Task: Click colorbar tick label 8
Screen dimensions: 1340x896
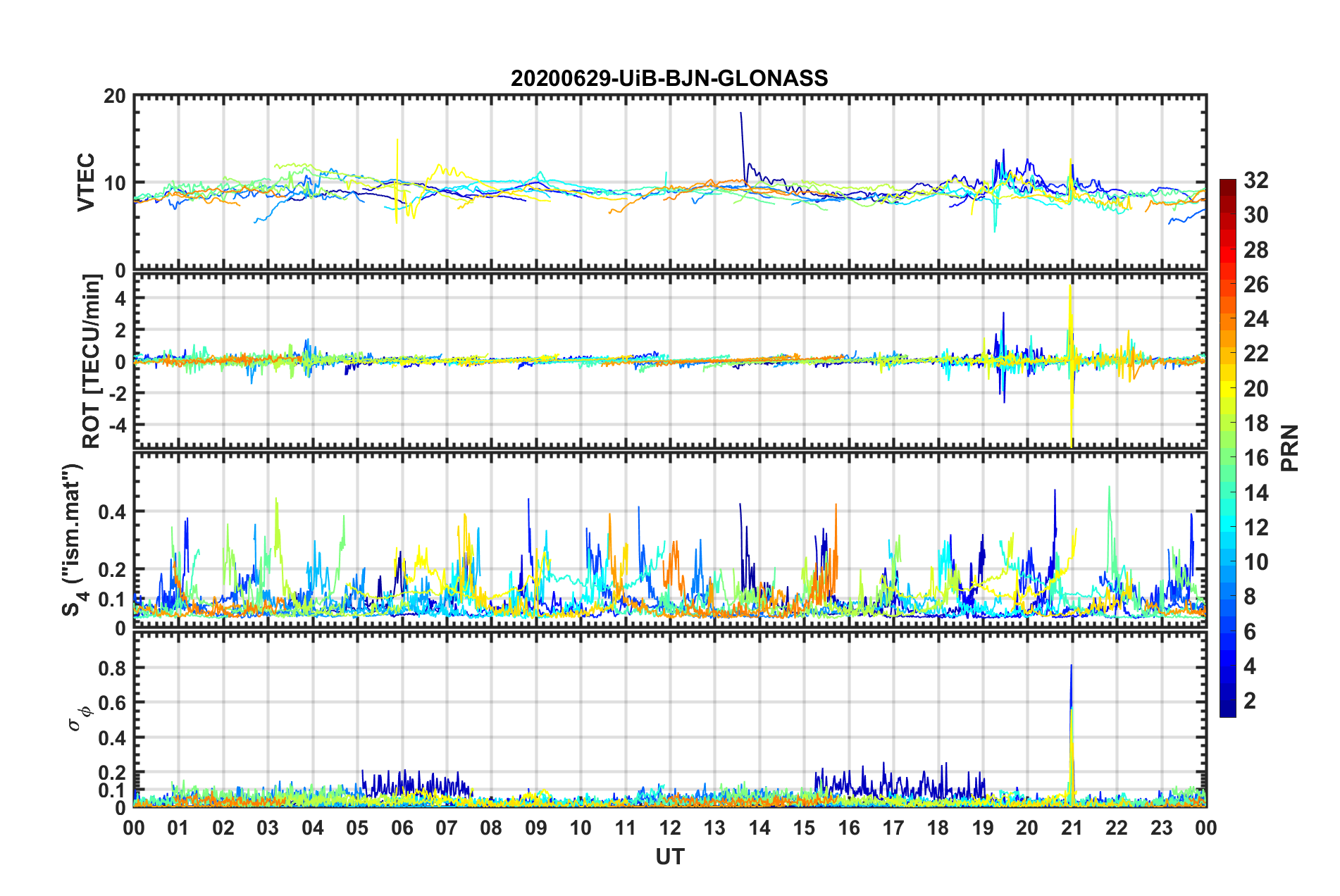Action: click(1250, 597)
